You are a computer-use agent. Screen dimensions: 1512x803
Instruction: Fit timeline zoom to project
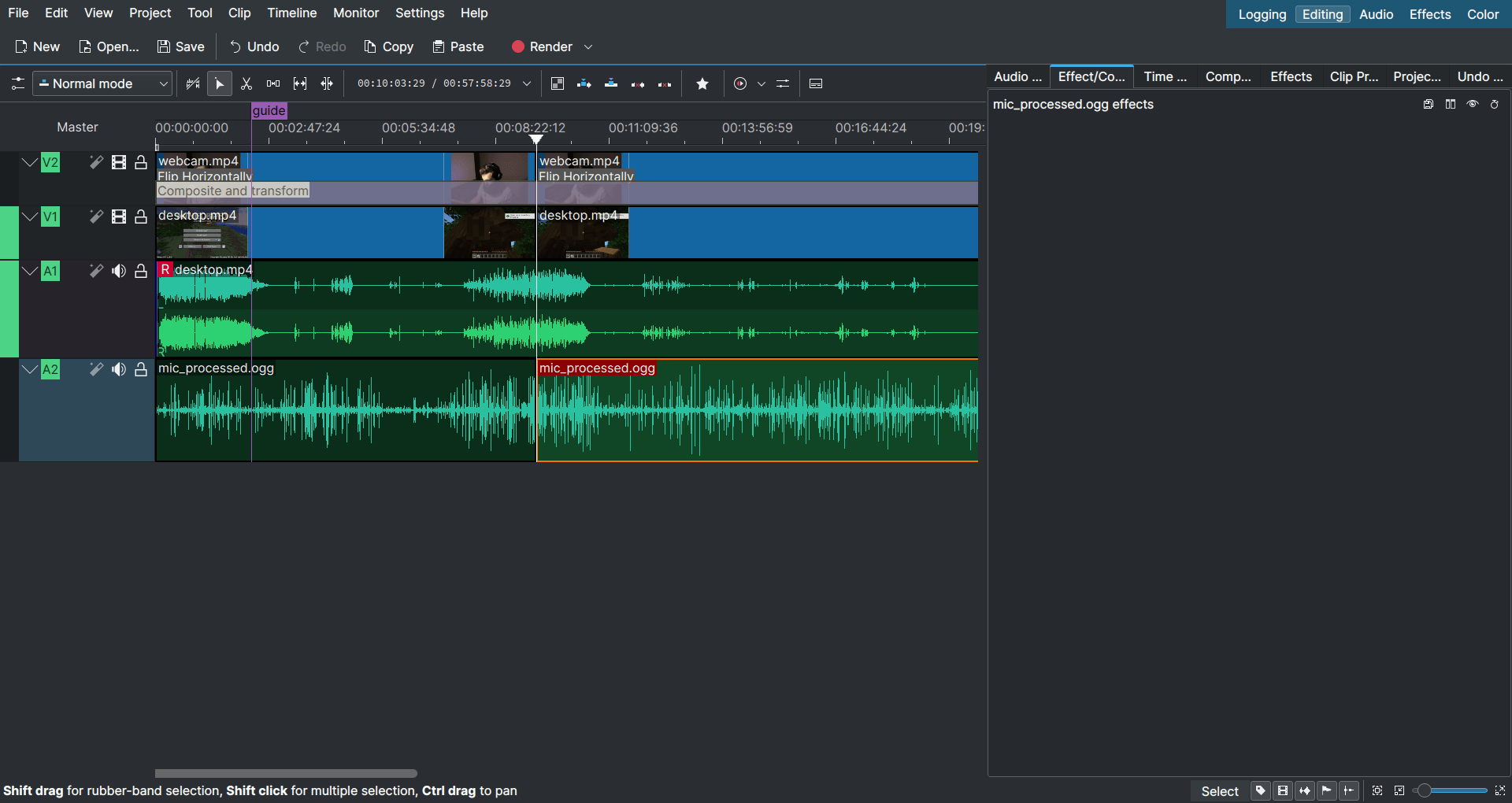1377,790
